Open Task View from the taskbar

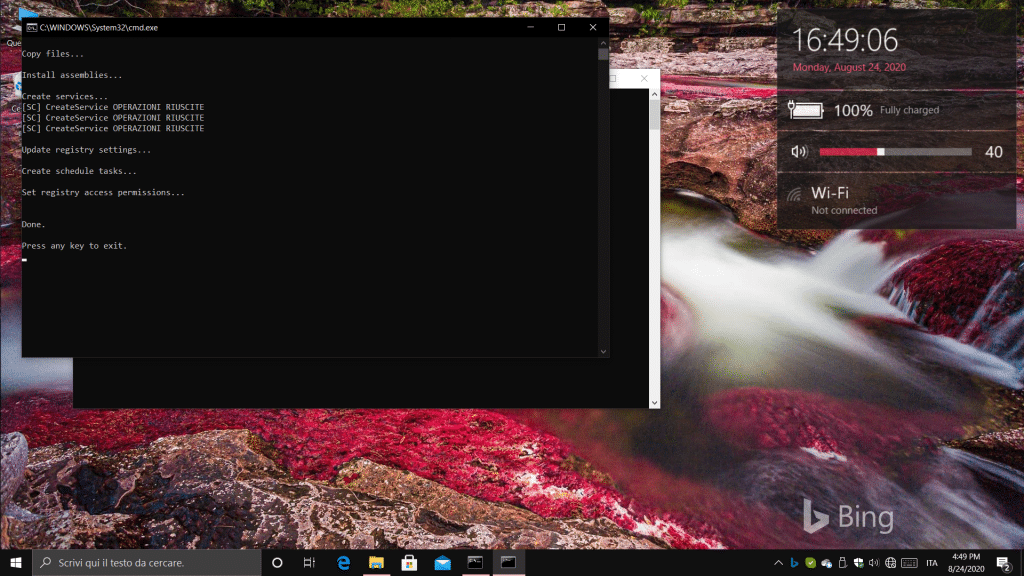pos(310,563)
